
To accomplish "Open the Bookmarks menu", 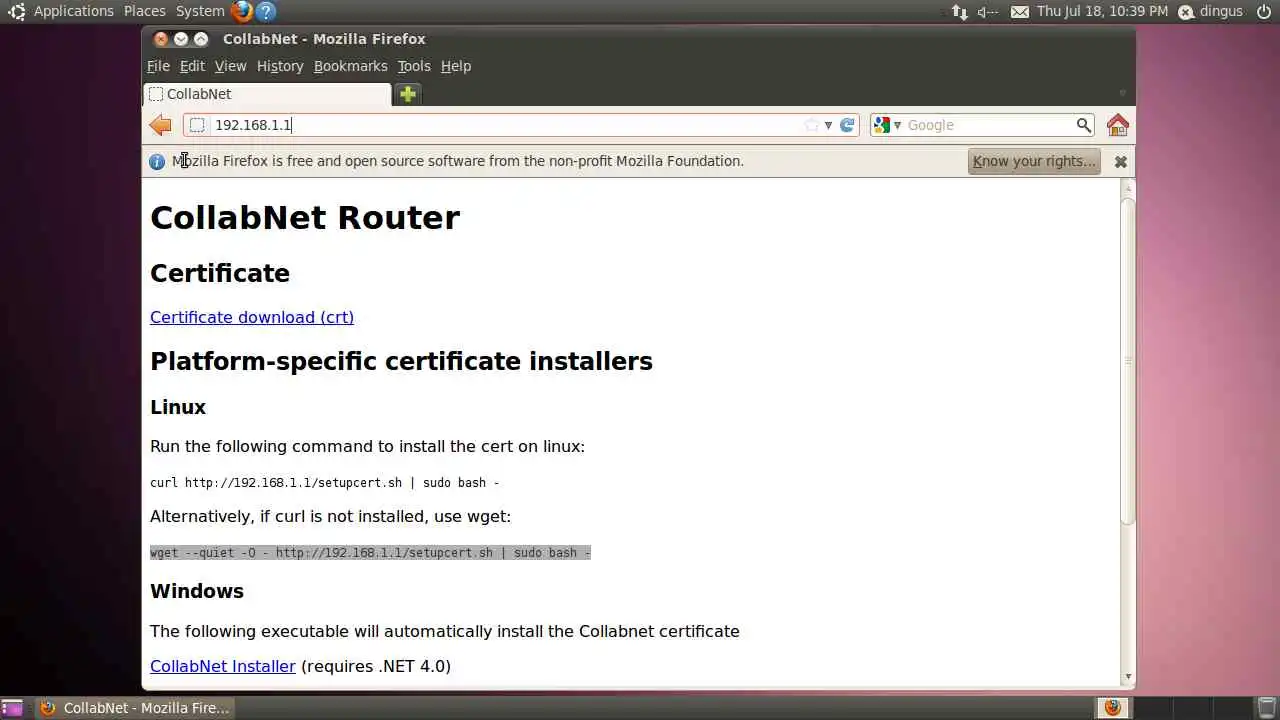I will 350,66.
